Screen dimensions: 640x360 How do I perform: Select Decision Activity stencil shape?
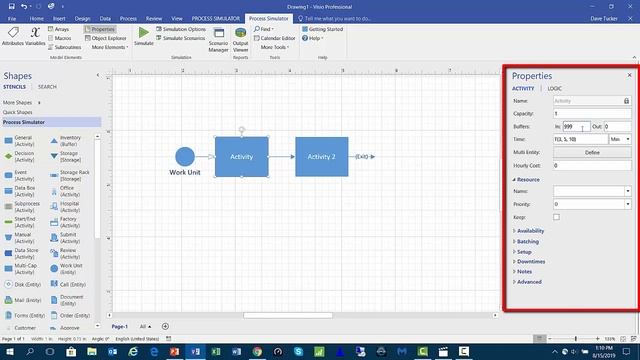click(x=20, y=156)
